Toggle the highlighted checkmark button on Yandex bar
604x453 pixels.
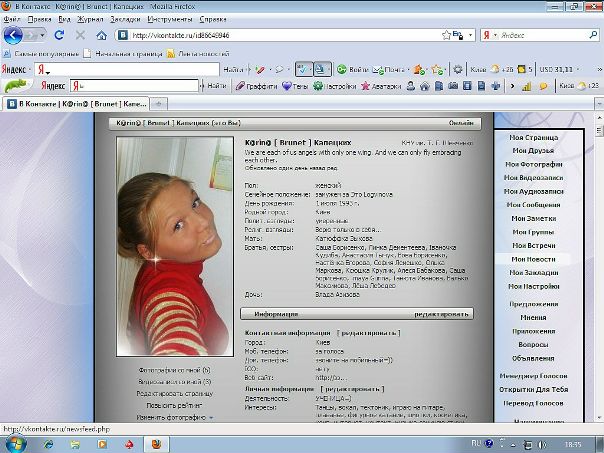pyautogui.click(x=303, y=69)
